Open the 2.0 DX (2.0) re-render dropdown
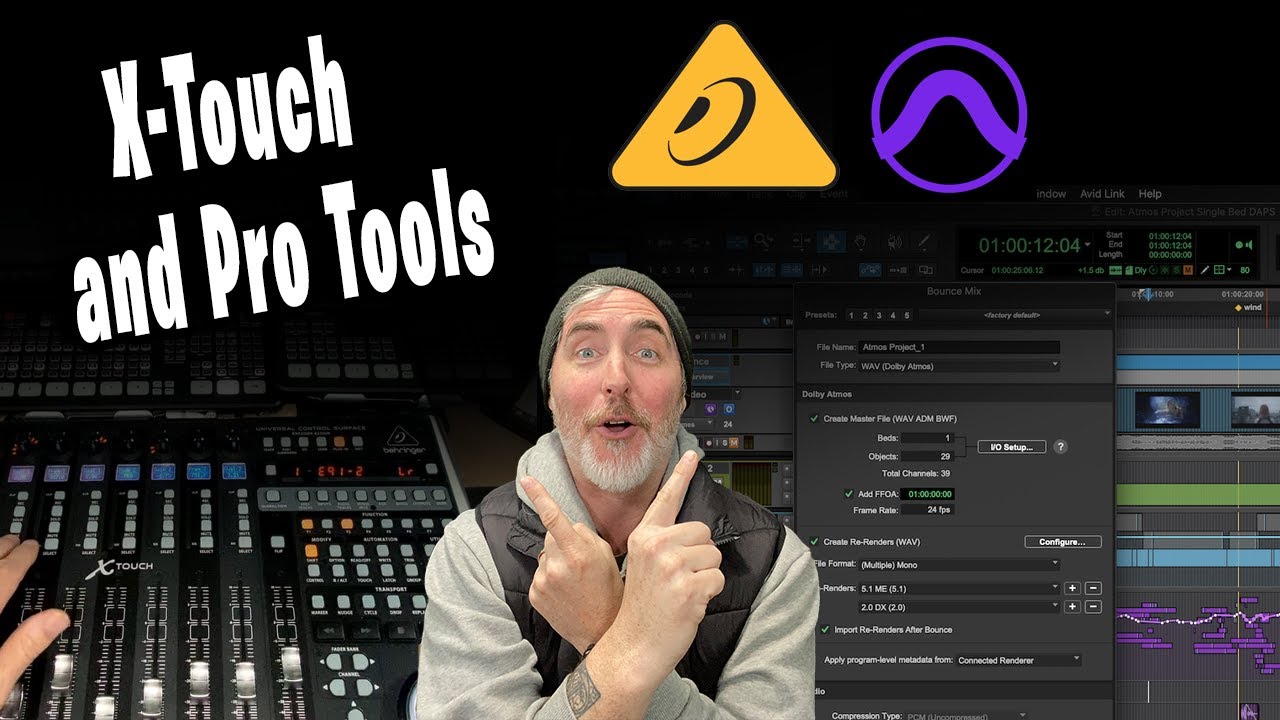The image size is (1280, 720). pos(958,606)
